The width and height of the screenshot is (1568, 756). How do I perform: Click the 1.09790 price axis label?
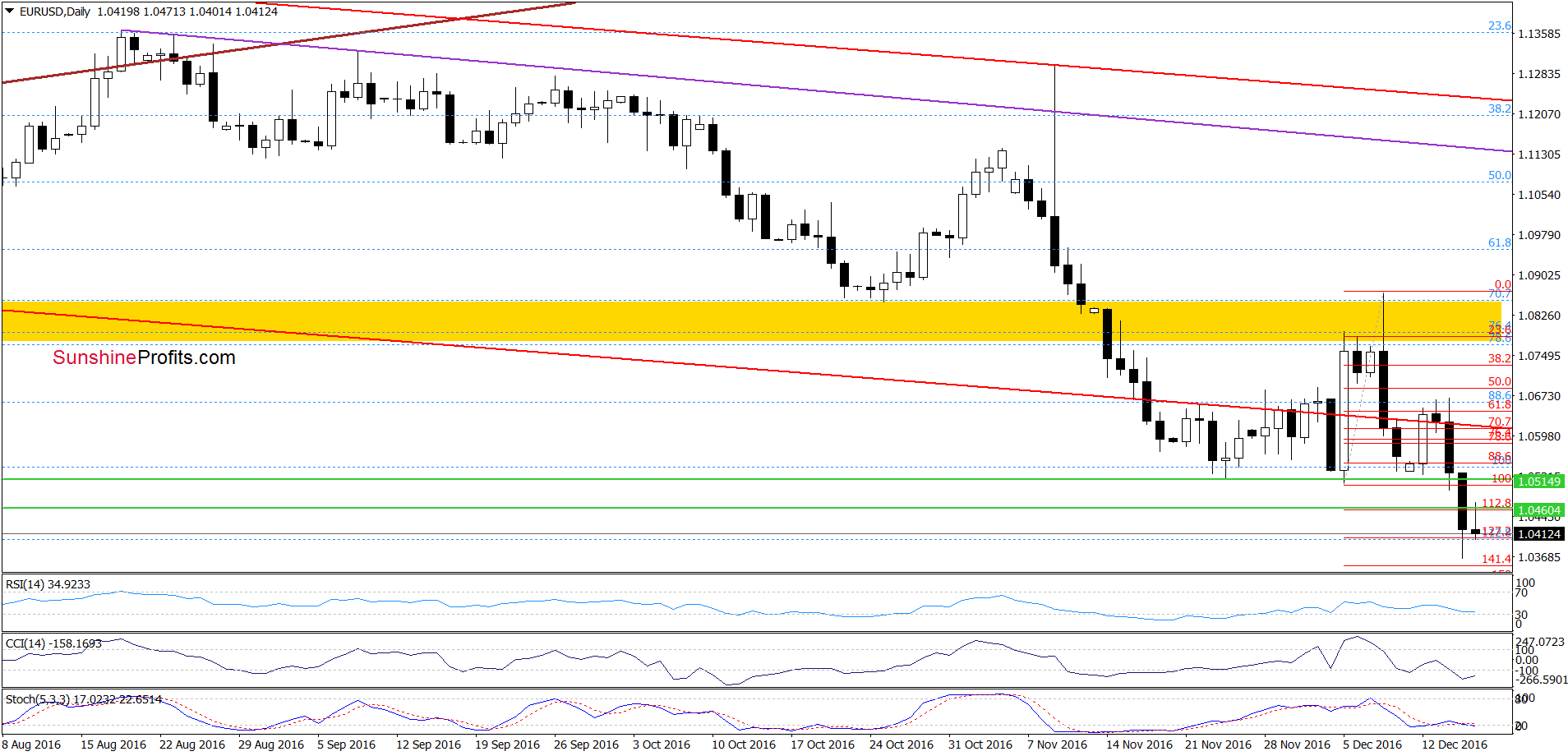point(1538,235)
